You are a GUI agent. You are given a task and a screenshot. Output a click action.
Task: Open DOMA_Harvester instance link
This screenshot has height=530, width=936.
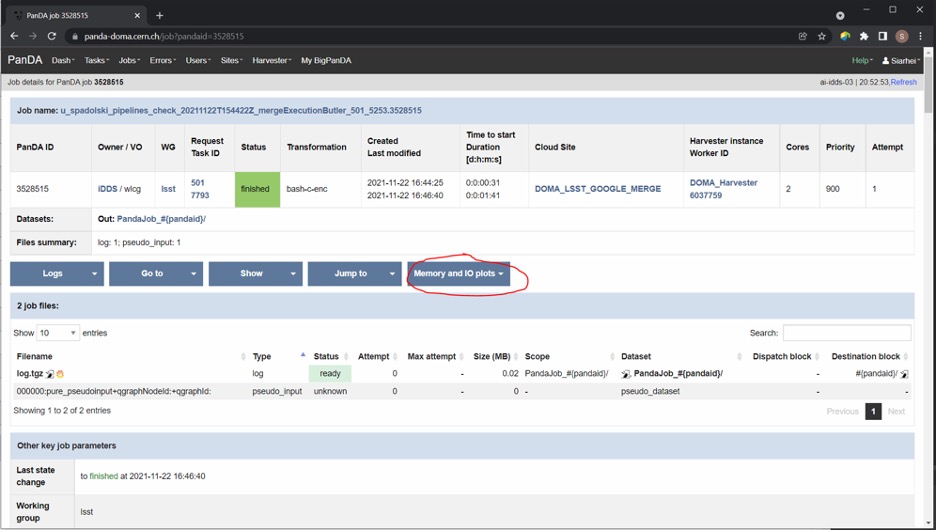click(723, 183)
